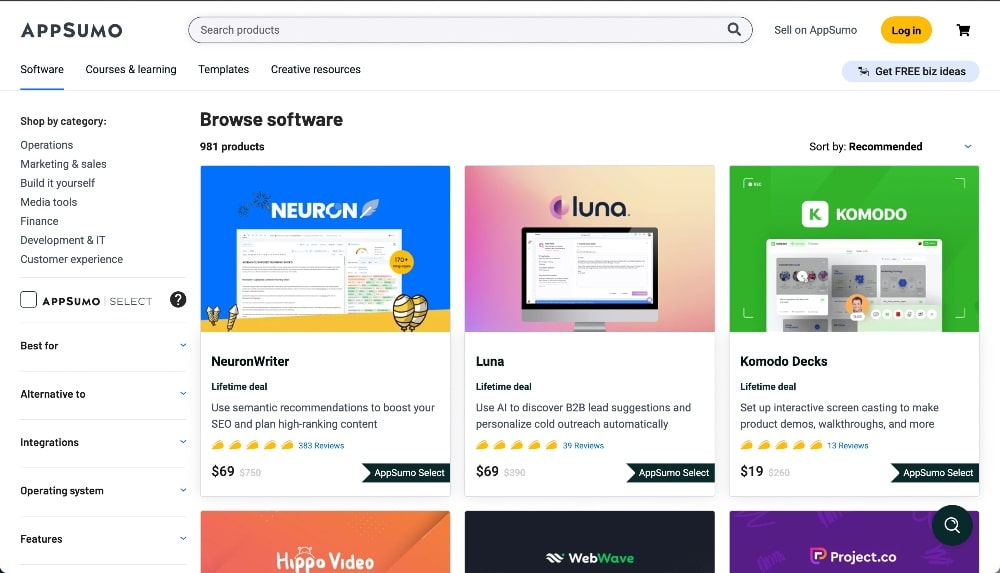Click Get FREE biz ideas button

910,71
